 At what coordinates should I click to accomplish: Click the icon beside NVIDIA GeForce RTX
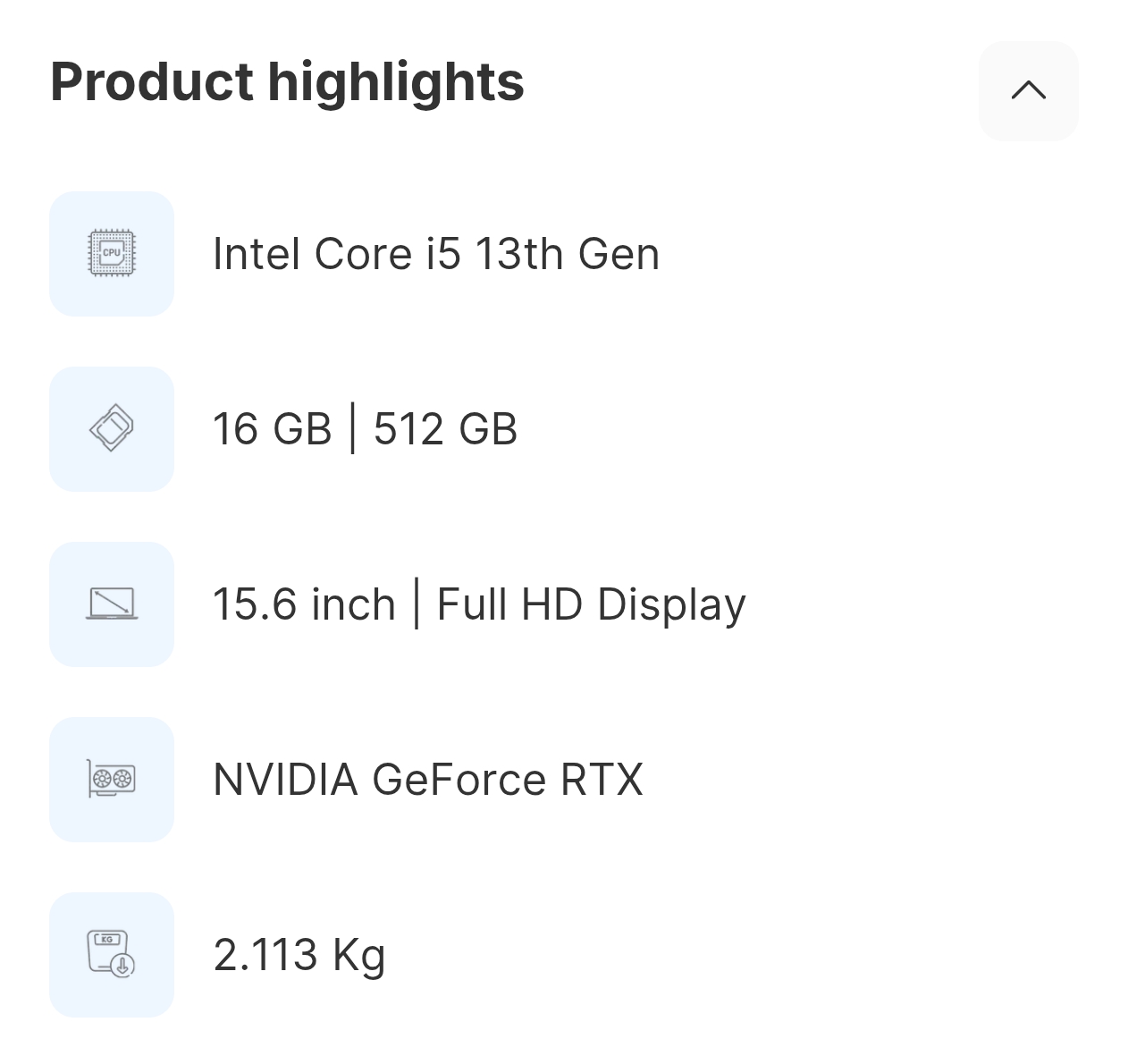[x=111, y=780]
